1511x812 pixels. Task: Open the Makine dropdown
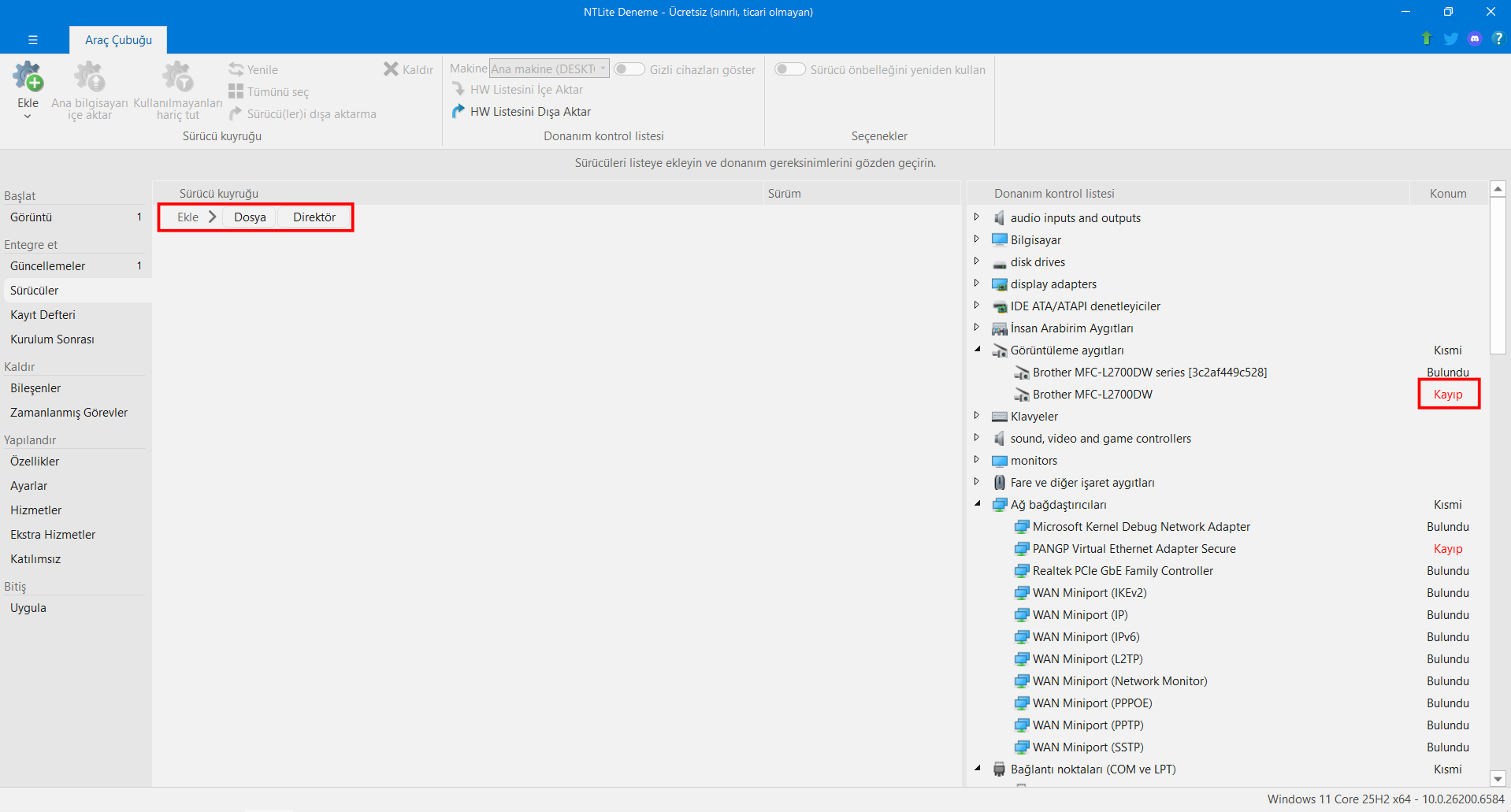[x=549, y=69]
